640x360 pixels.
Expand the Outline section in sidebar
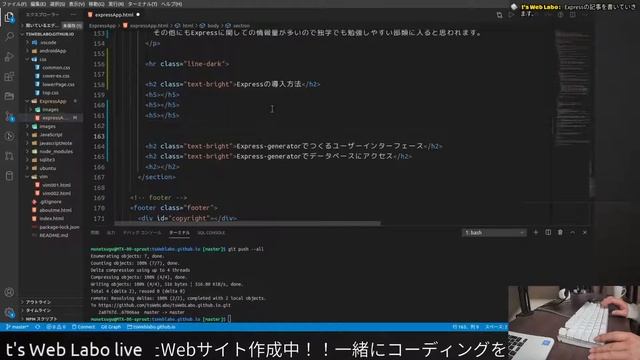point(51,302)
